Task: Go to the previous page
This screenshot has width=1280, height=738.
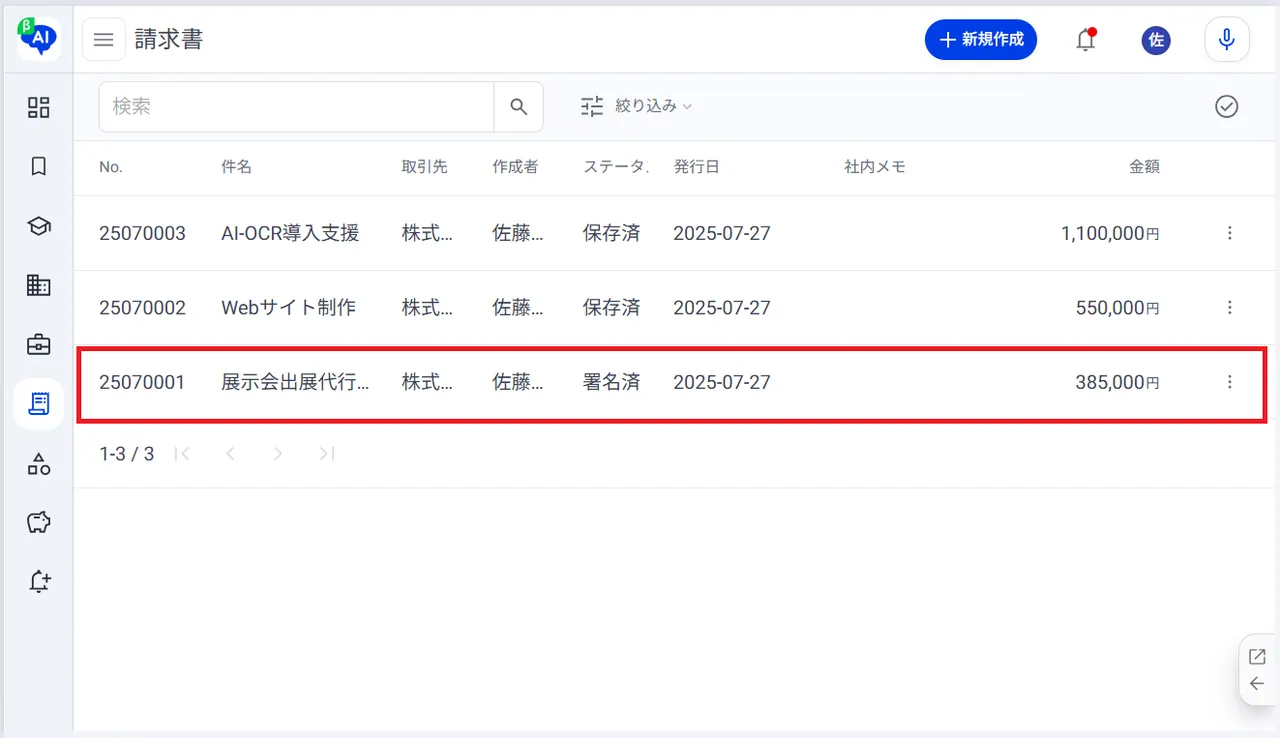Action: [x=230, y=454]
